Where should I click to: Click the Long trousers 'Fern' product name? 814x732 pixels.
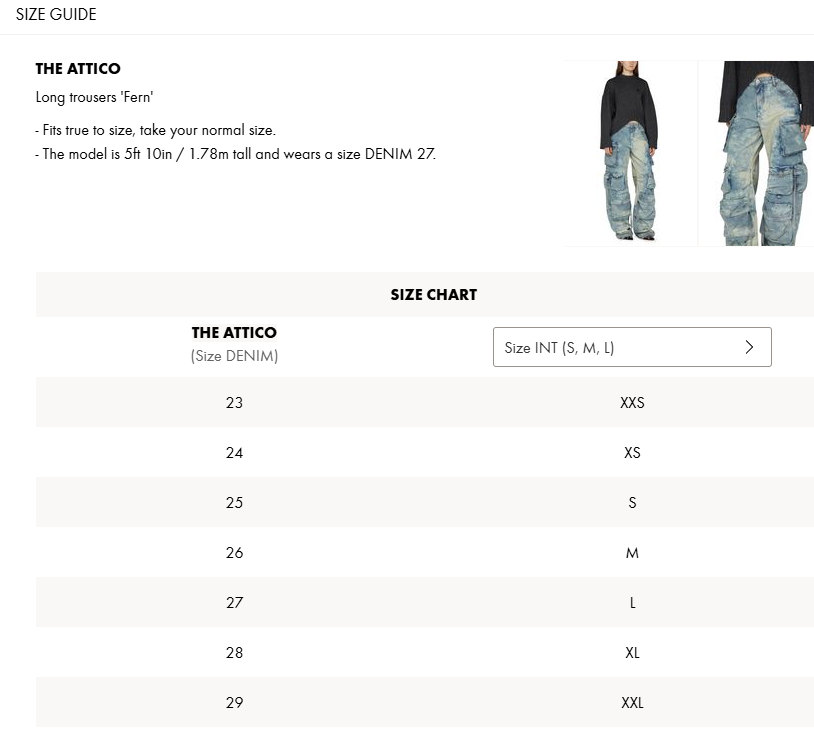pos(94,98)
